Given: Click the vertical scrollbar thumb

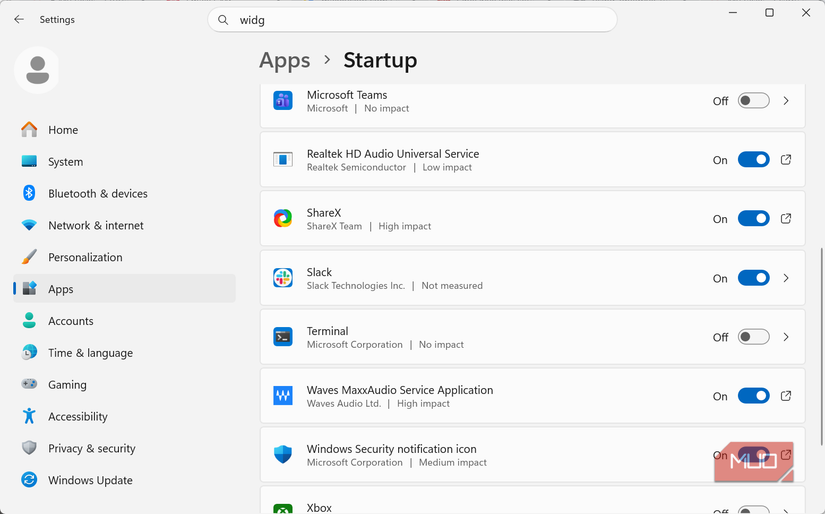Looking at the screenshot, I should (x=821, y=347).
